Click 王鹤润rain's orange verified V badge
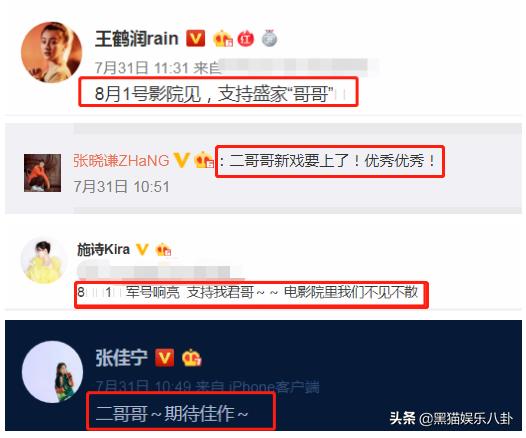This screenshot has width=526, height=438. coord(196,38)
